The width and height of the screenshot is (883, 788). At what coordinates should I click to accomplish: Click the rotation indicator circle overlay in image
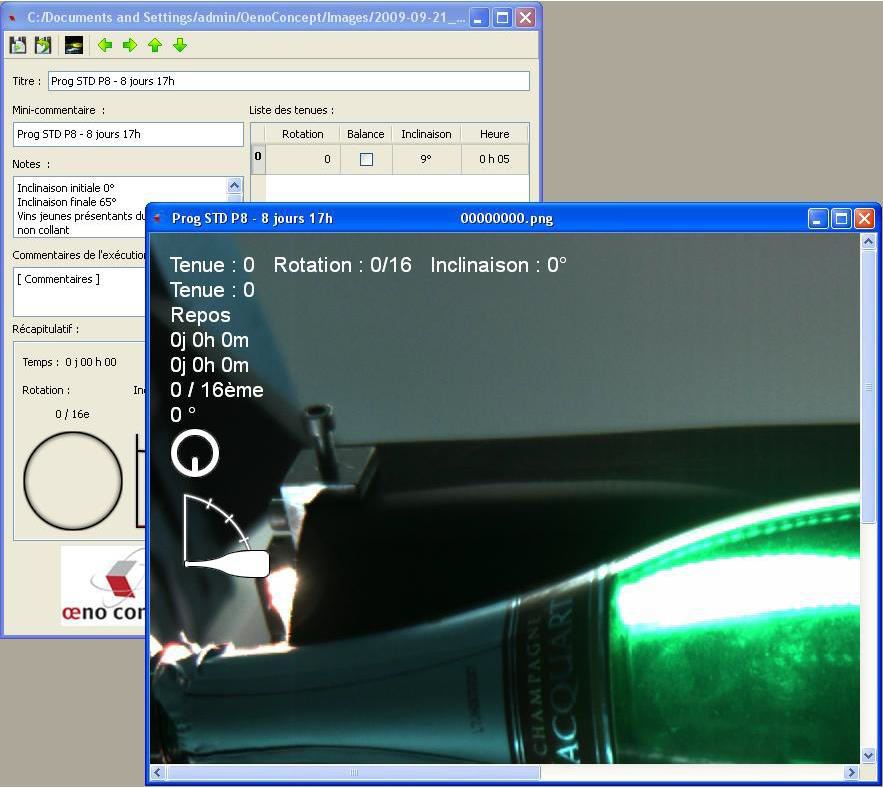(x=195, y=453)
